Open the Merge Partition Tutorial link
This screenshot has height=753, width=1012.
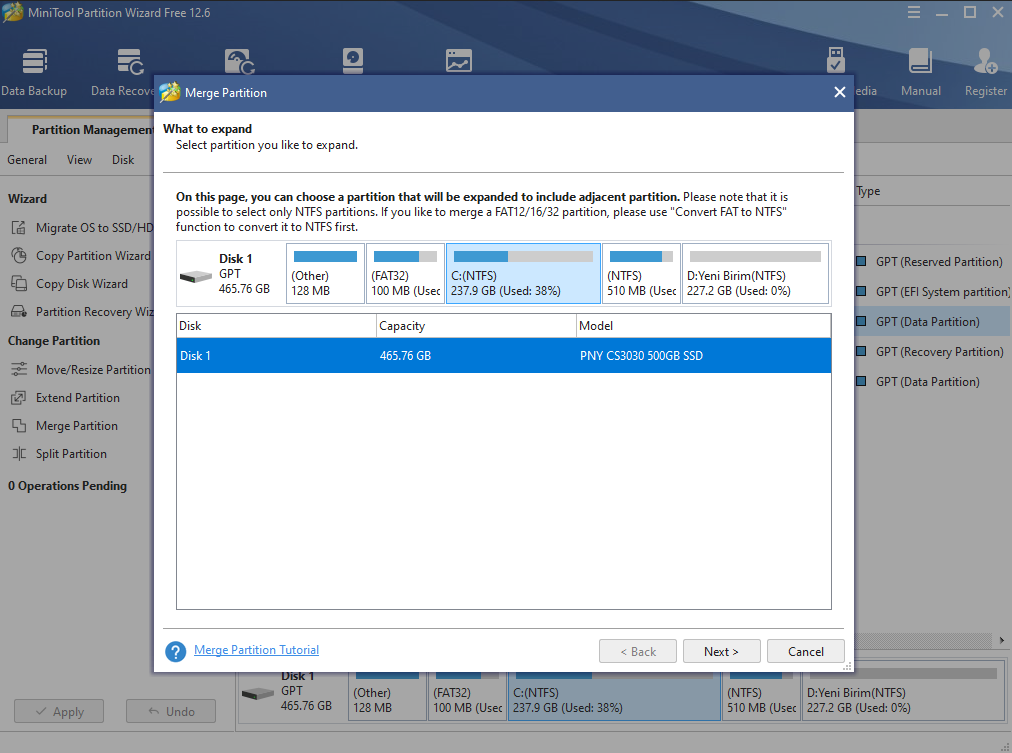click(256, 650)
